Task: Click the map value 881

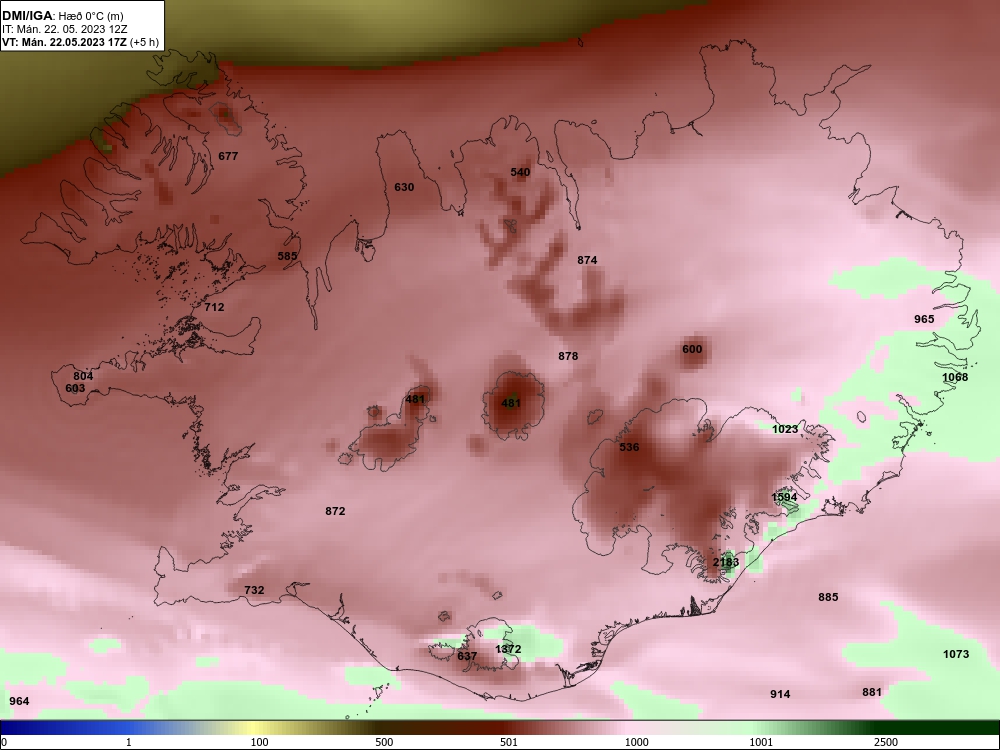Action: [x=872, y=692]
